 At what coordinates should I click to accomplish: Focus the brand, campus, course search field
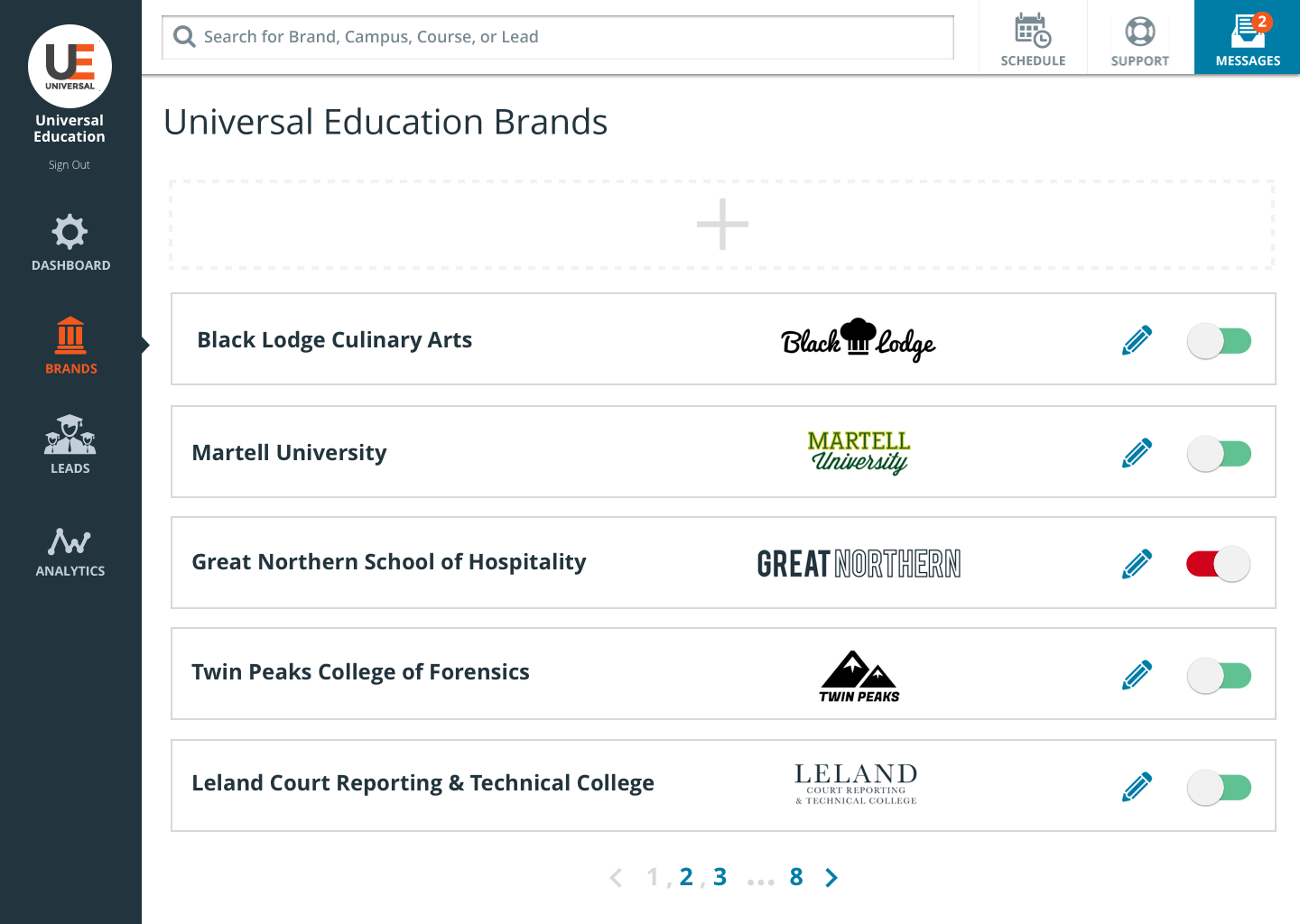(558, 37)
